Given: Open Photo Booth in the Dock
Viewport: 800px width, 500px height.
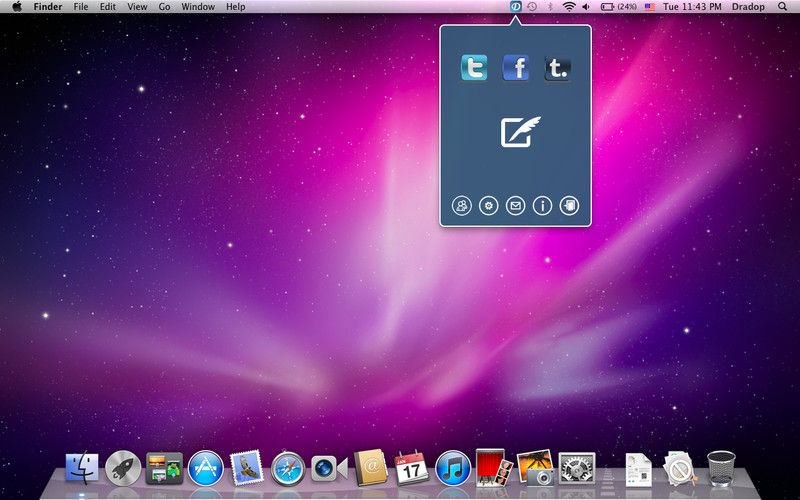Looking at the screenshot, I should click(x=494, y=467).
